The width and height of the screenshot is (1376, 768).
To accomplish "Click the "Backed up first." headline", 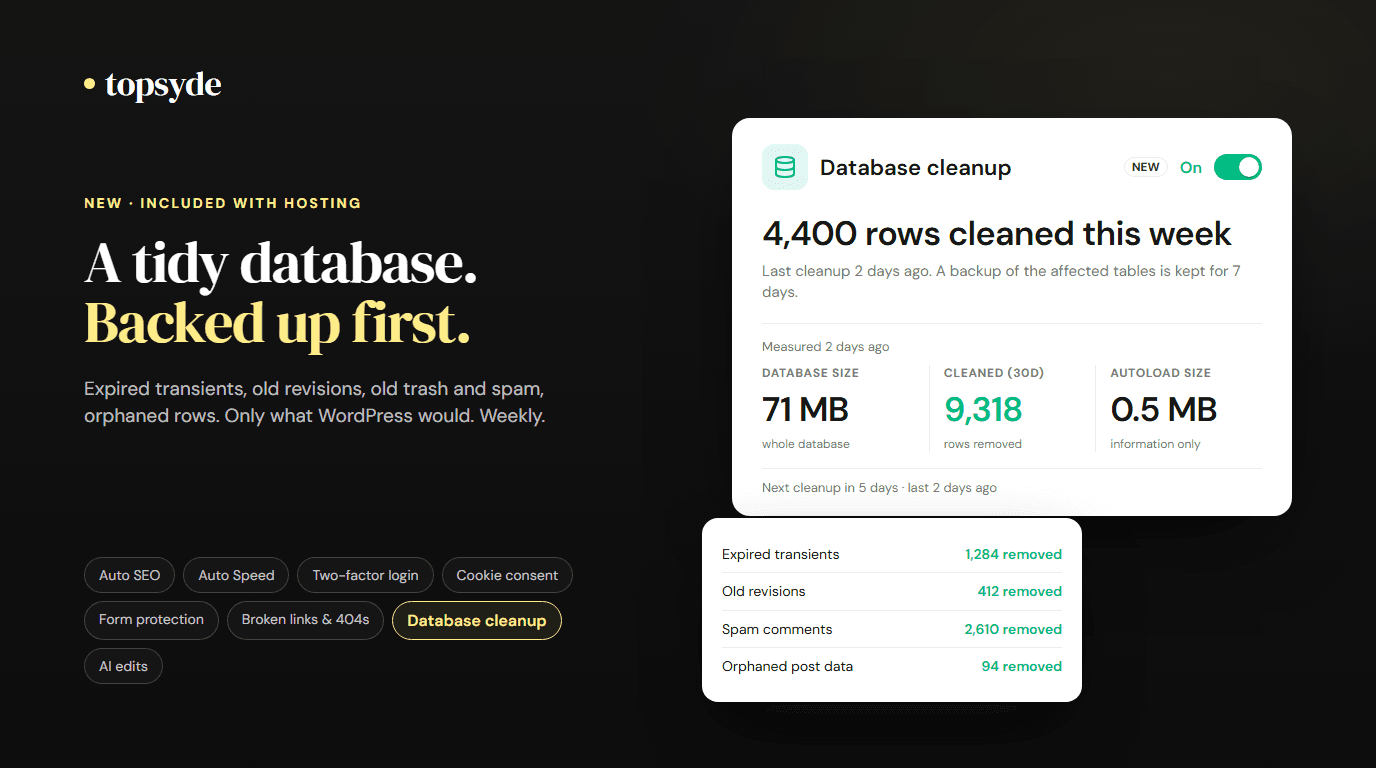I will [x=277, y=323].
